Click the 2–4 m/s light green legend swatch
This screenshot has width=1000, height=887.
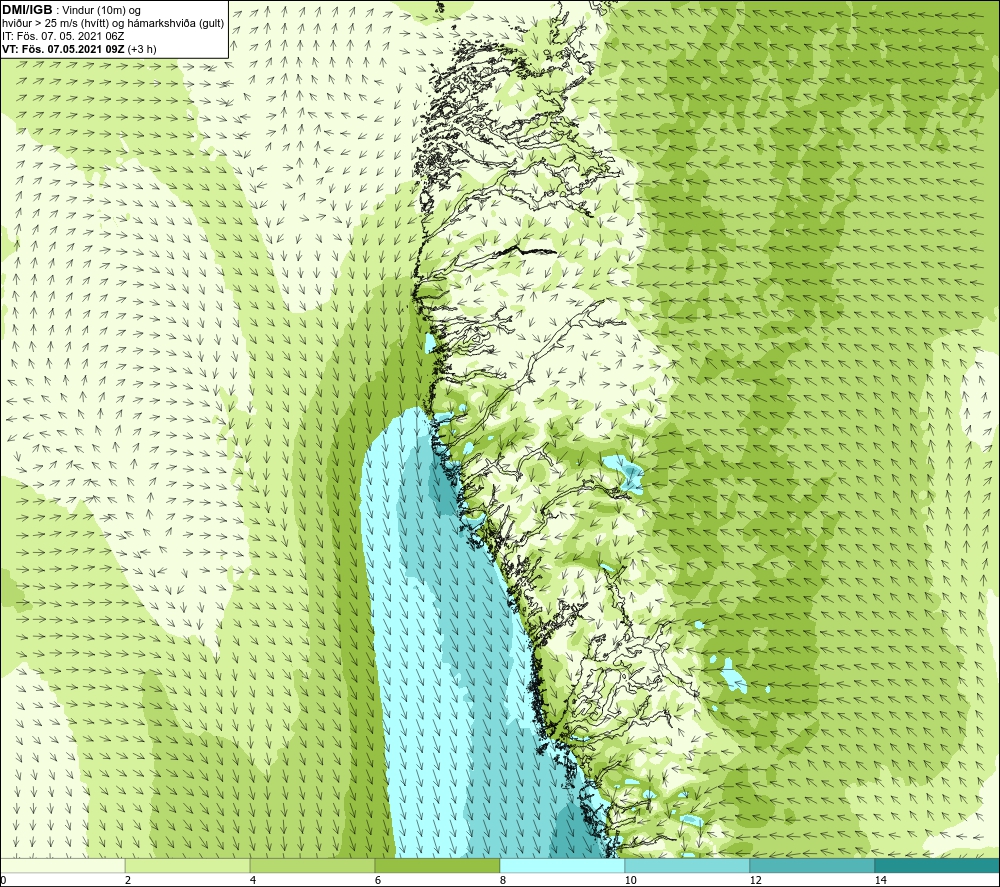pos(188,865)
